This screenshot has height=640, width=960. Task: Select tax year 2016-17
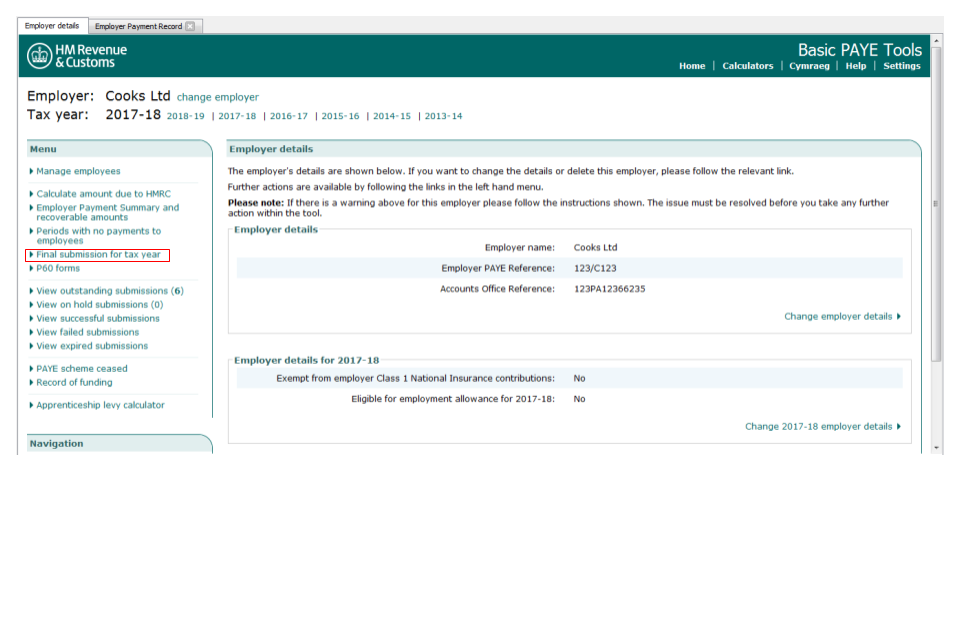(x=288, y=116)
